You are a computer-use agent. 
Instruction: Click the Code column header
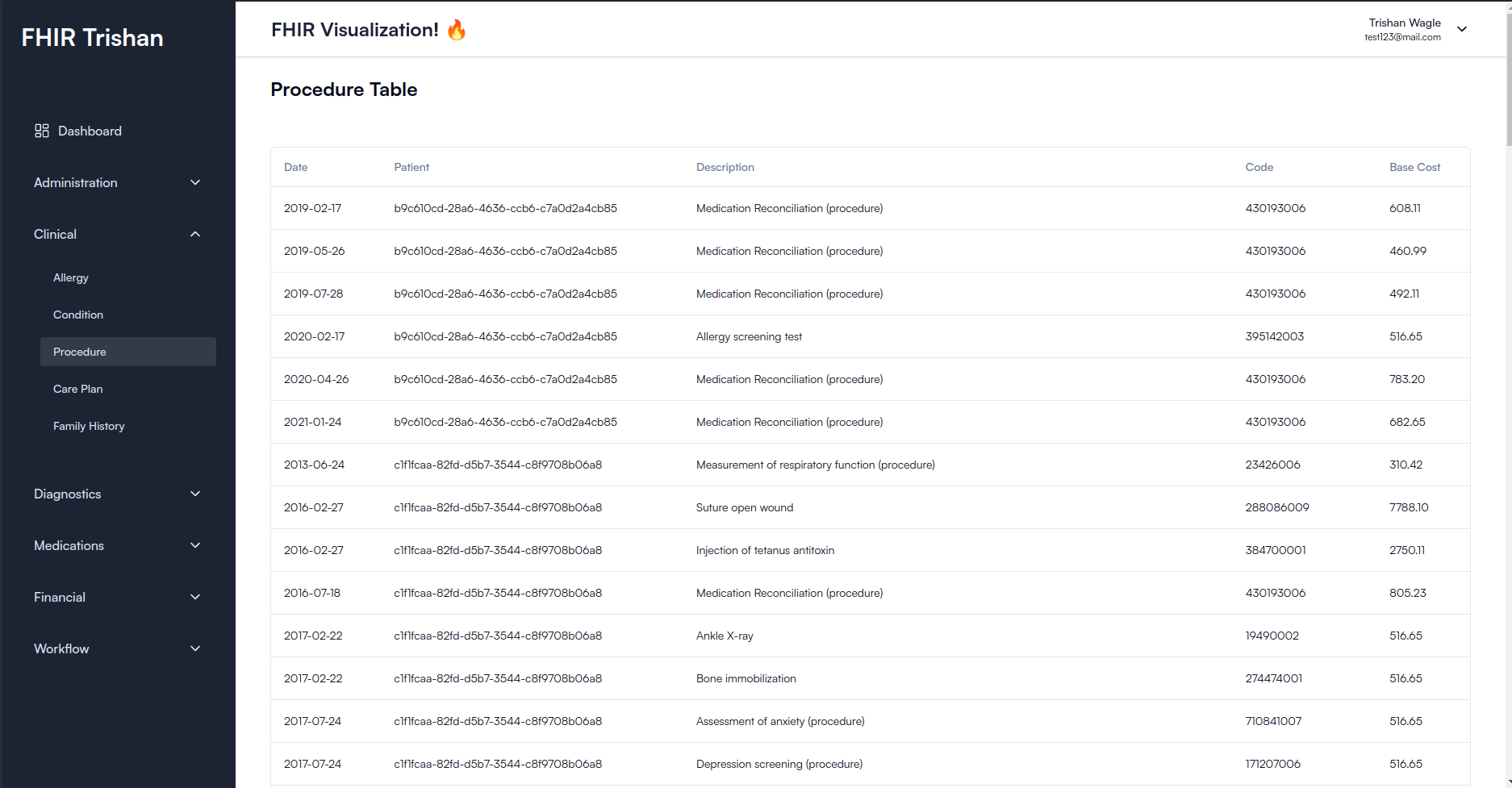pyautogui.click(x=1259, y=167)
